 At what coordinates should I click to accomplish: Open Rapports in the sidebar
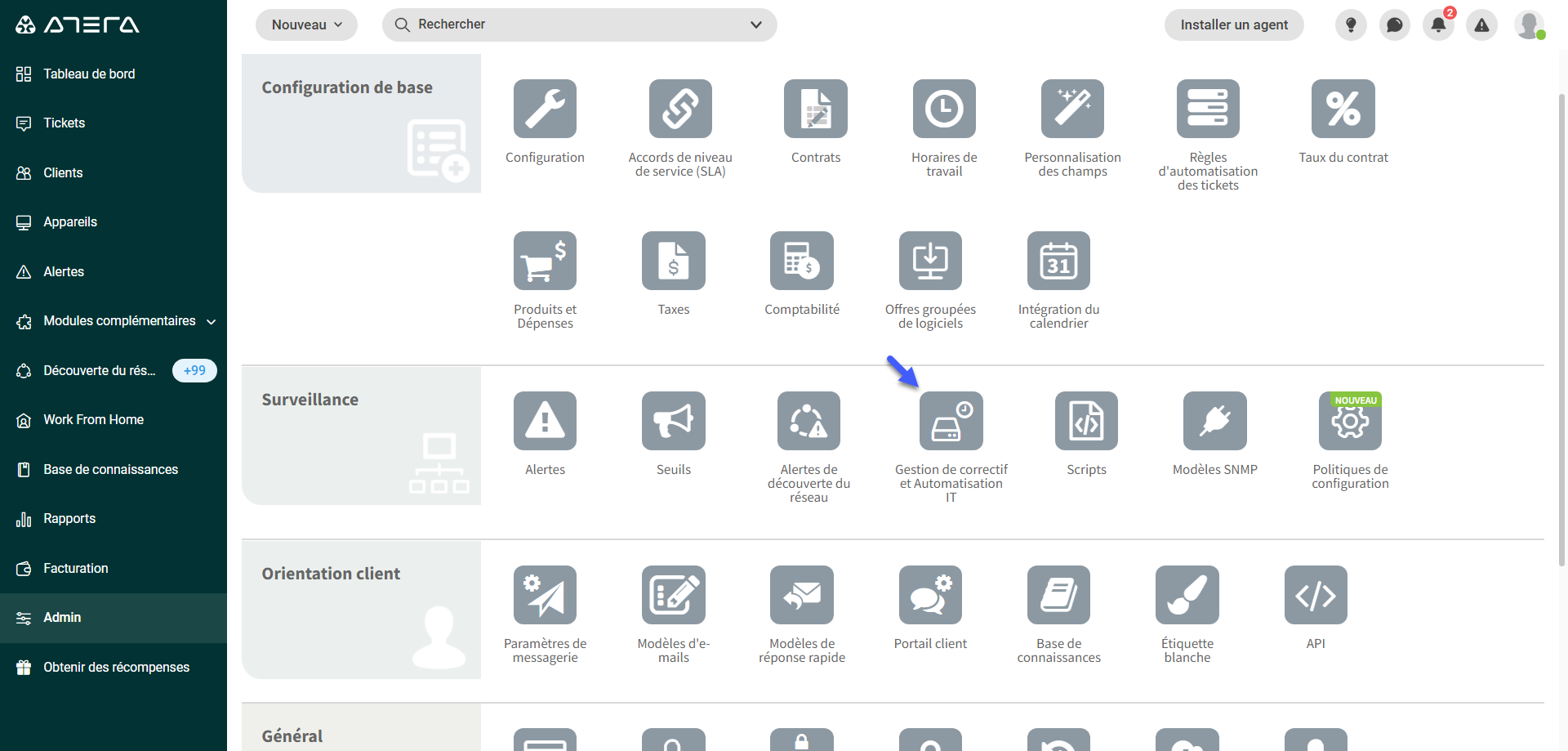click(114, 519)
